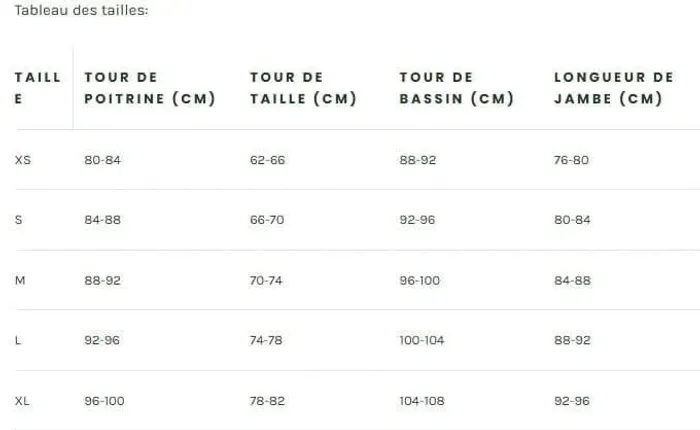This screenshot has width=700, height=430.
Task: Click the 96-100 hip value for M
Action: pos(420,280)
